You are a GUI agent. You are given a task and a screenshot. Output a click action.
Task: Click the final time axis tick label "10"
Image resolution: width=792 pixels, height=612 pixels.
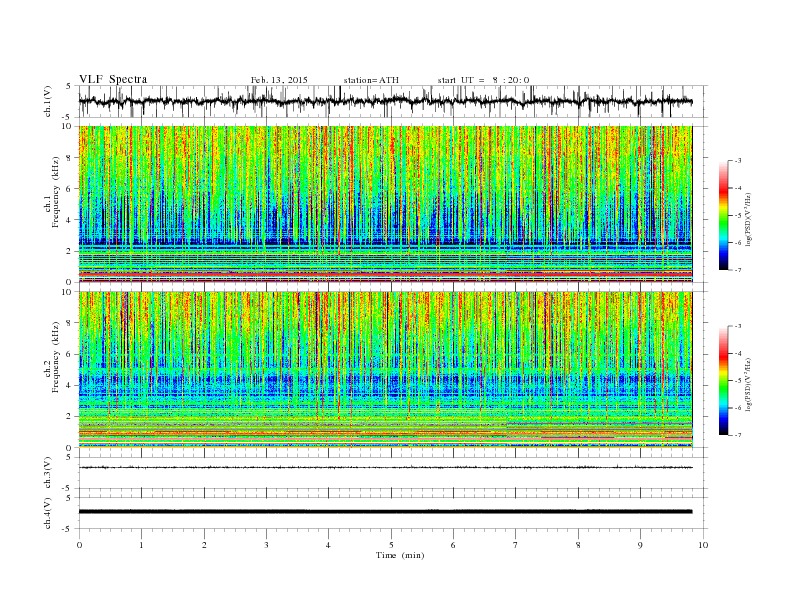703,545
